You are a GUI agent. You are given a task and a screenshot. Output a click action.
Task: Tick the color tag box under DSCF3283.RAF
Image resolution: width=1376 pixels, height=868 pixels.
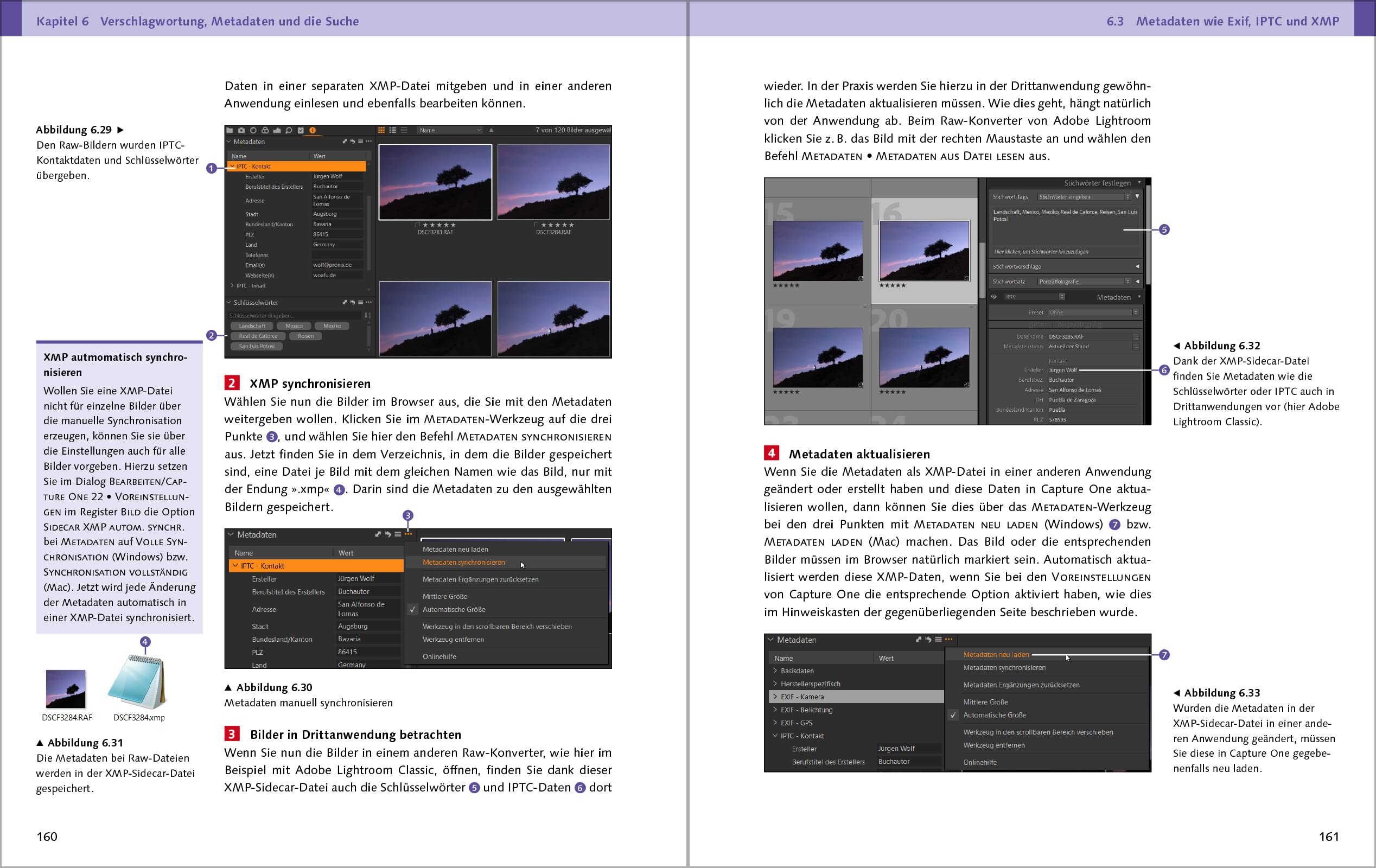(418, 225)
